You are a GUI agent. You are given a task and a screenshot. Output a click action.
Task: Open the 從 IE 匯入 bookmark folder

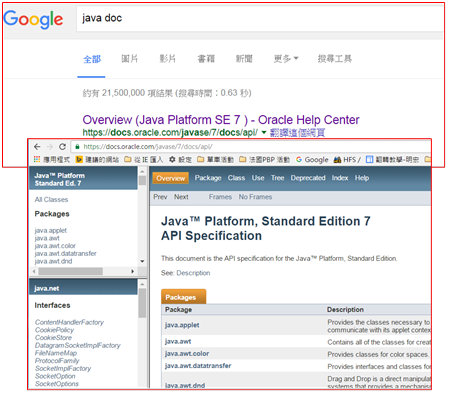(144, 160)
